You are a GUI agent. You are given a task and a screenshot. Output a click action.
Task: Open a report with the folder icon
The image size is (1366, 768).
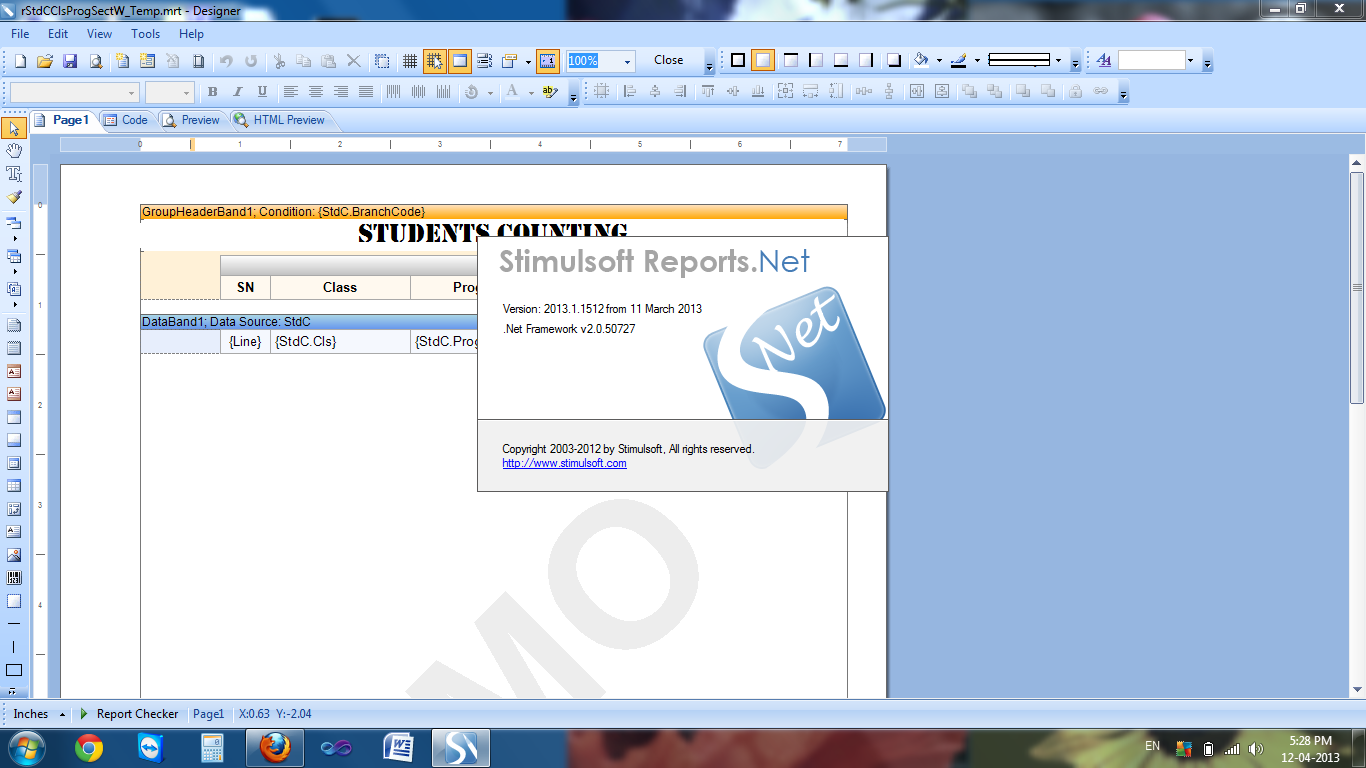point(45,61)
